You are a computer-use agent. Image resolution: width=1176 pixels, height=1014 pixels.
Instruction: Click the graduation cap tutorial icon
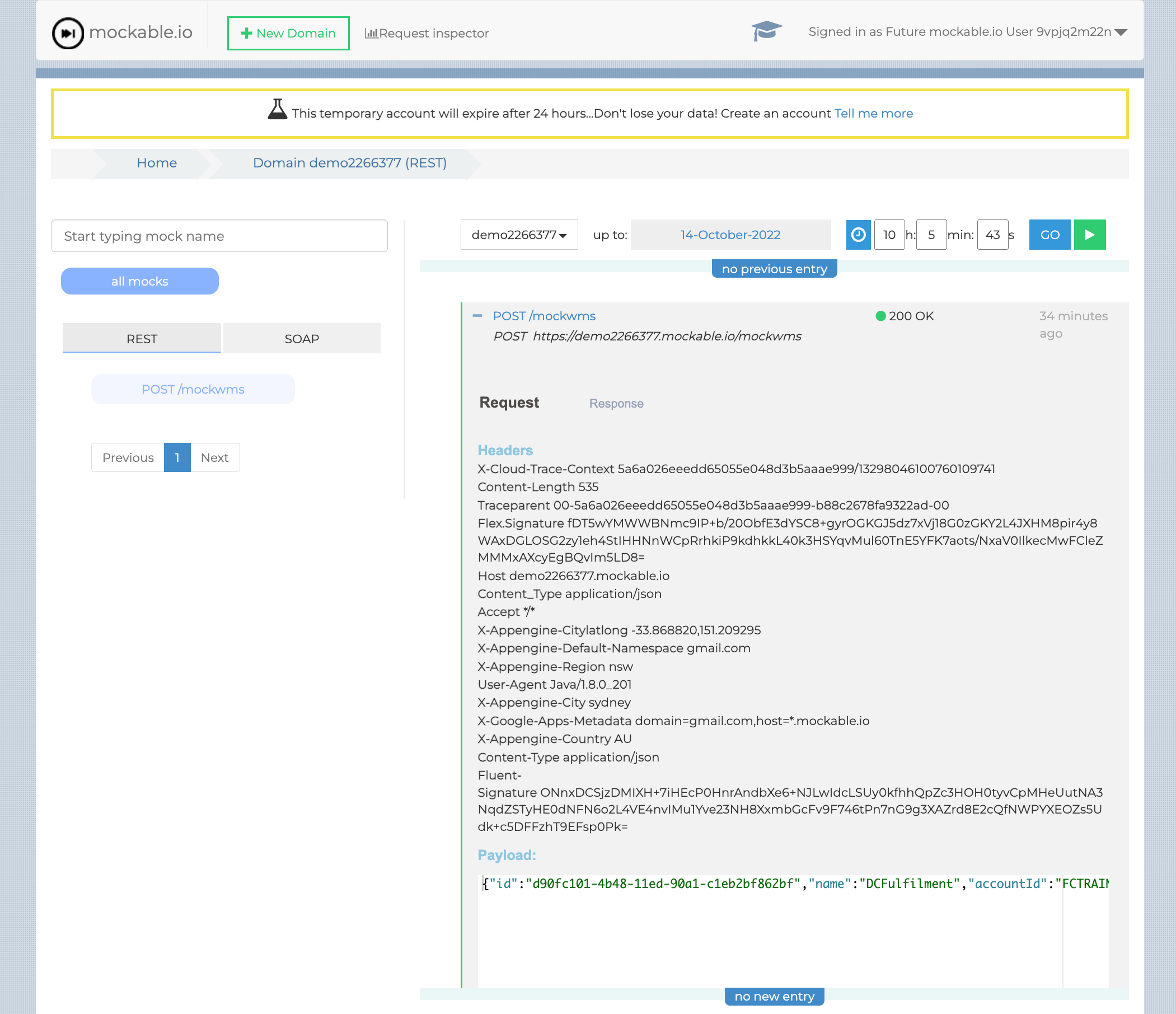(766, 31)
